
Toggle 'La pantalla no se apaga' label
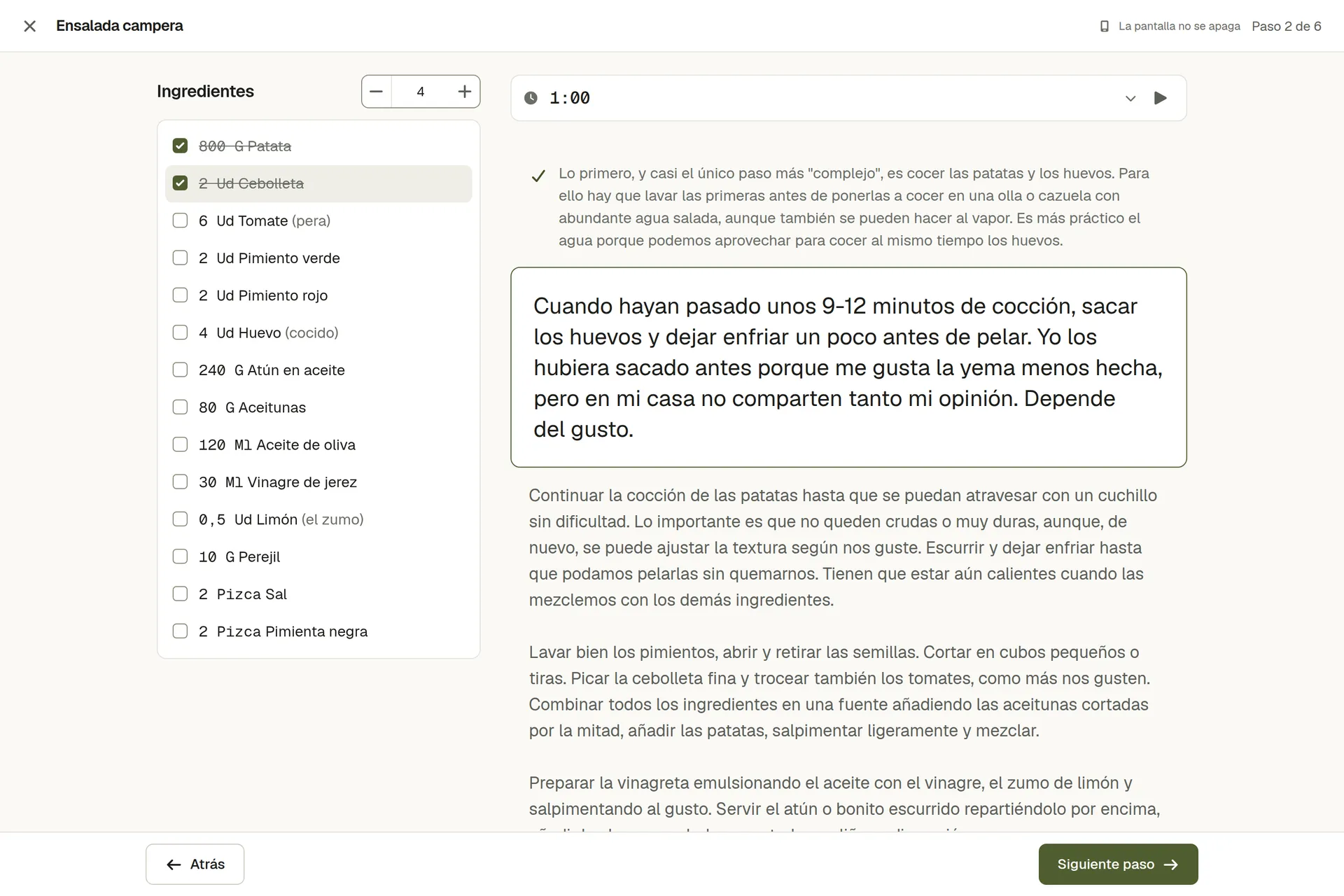[1179, 26]
